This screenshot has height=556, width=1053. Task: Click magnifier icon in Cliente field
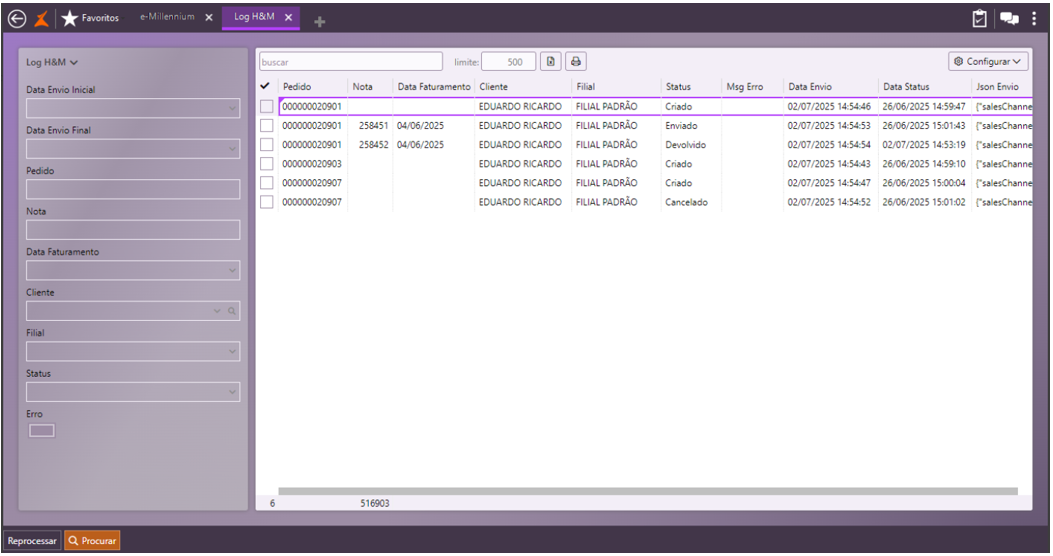tap(232, 311)
